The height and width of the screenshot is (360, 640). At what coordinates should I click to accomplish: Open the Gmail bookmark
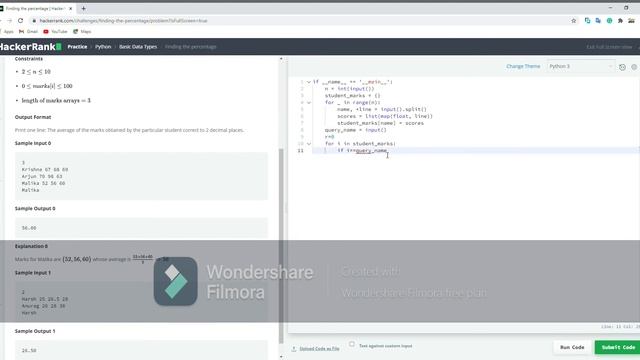point(28,31)
